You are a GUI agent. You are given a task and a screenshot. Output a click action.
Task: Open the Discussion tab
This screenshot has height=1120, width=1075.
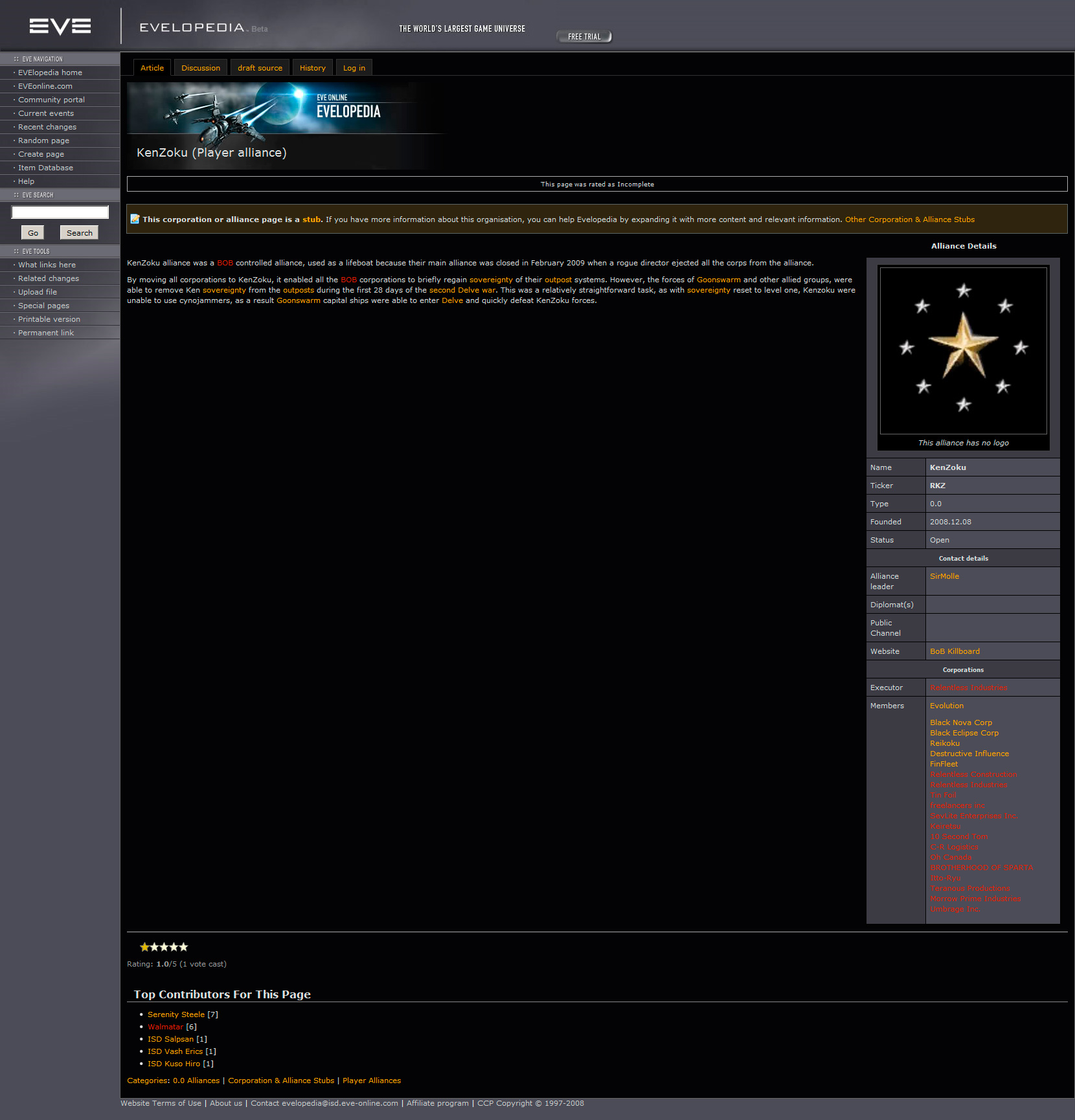[x=201, y=68]
